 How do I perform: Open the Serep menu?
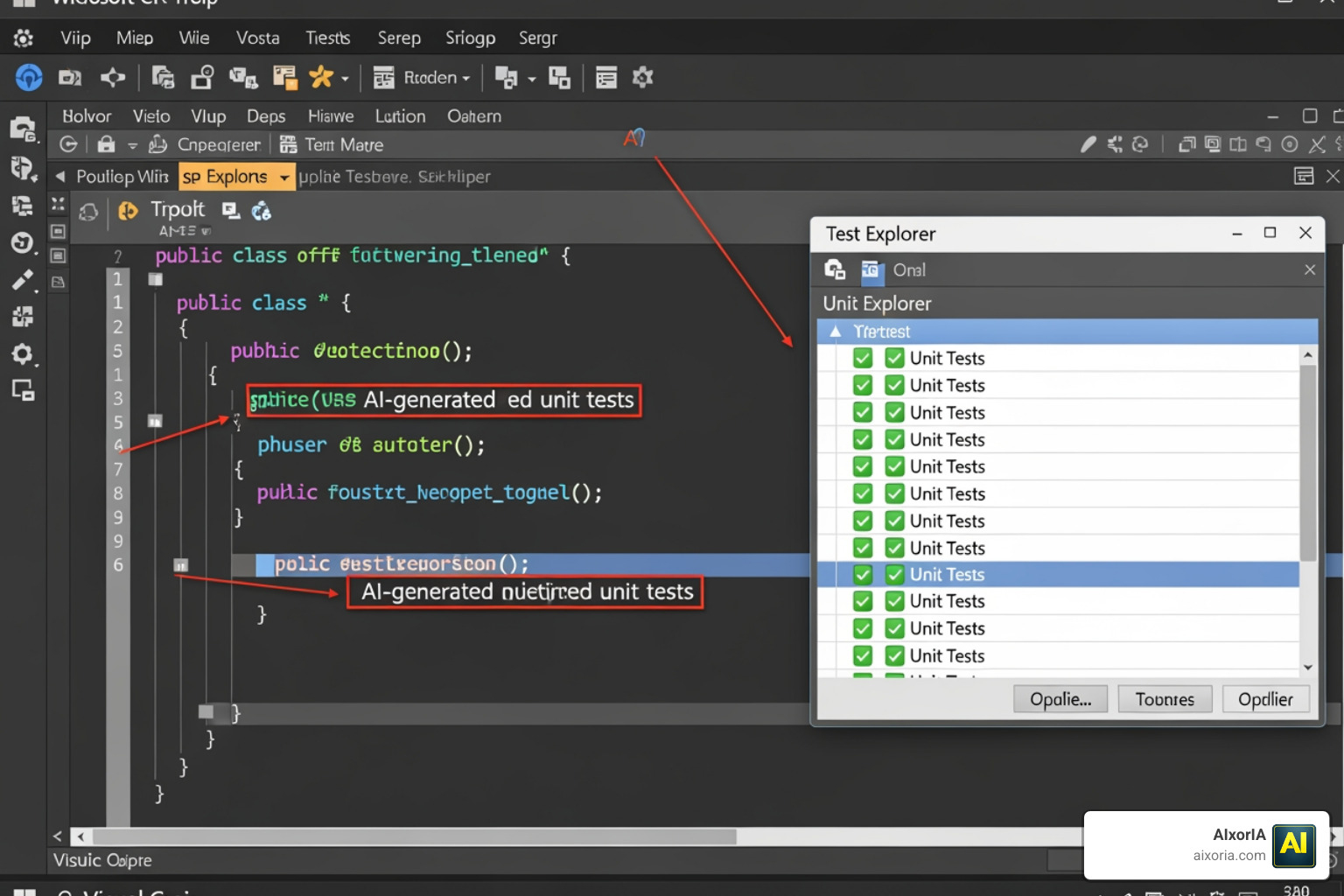[399, 38]
